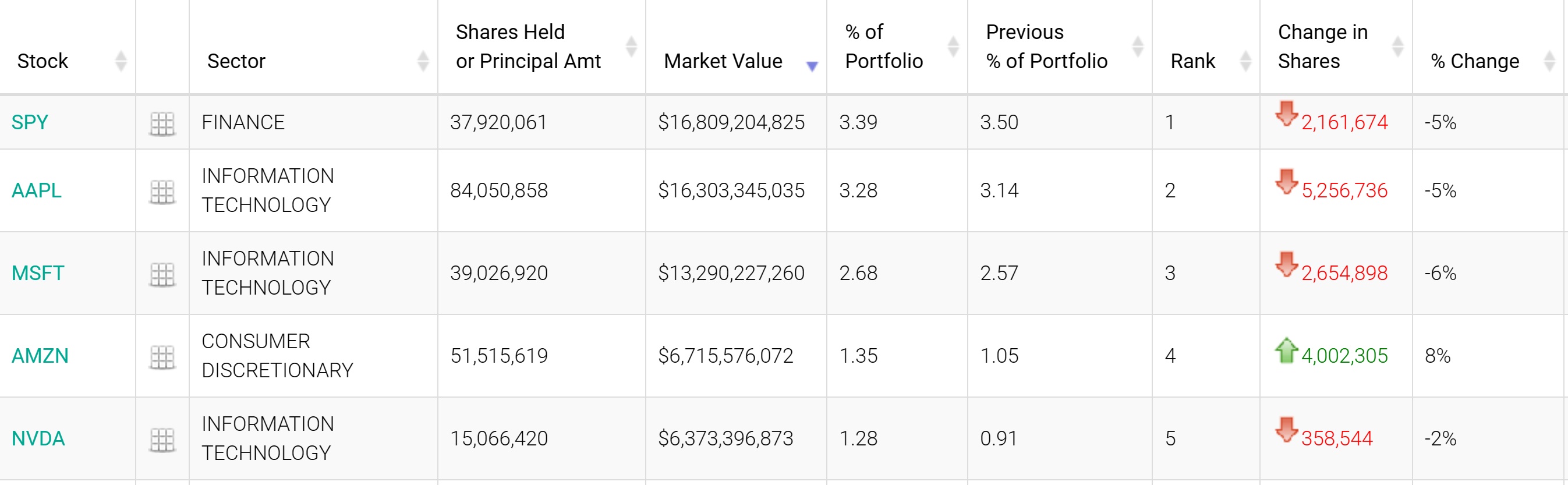Follow the MSFT ticker link
Screen dimensions: 1568x485
coord(38,273)
